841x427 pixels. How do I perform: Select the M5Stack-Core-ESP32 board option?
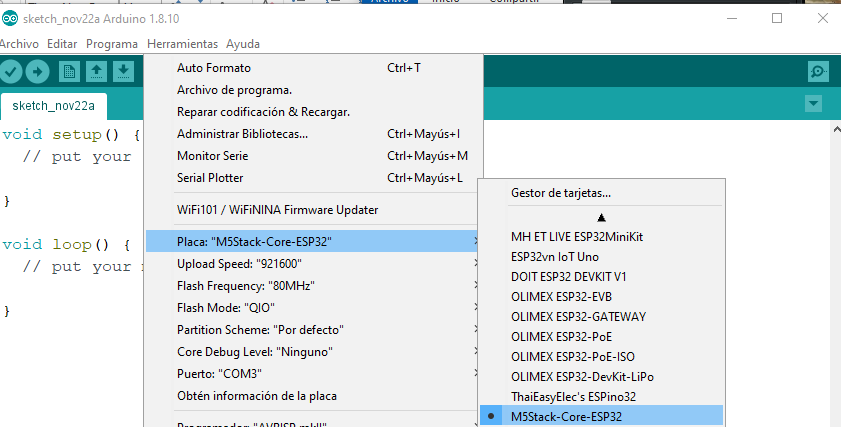click(x=566, y=416)
